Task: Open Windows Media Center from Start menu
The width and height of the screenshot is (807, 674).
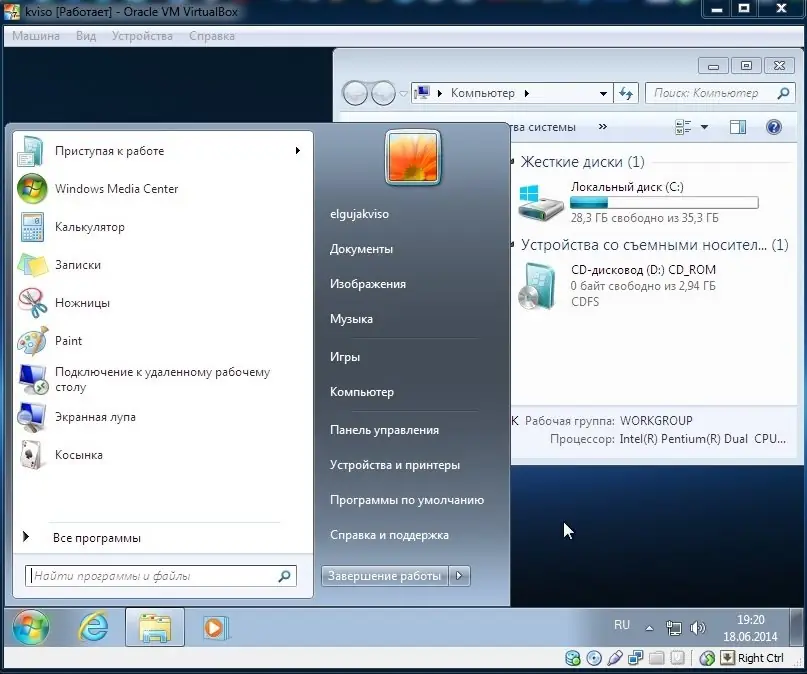Action: pyautogui.click(x=98, y=189)
